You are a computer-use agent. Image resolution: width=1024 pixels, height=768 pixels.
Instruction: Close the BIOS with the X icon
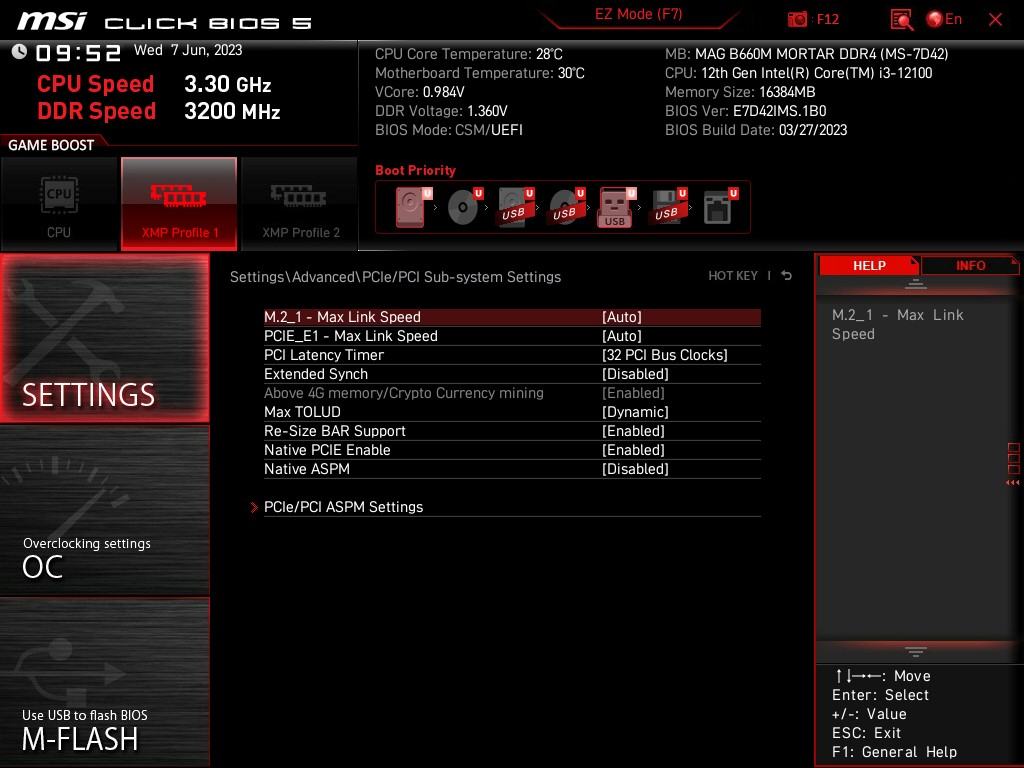click(995, 20)
